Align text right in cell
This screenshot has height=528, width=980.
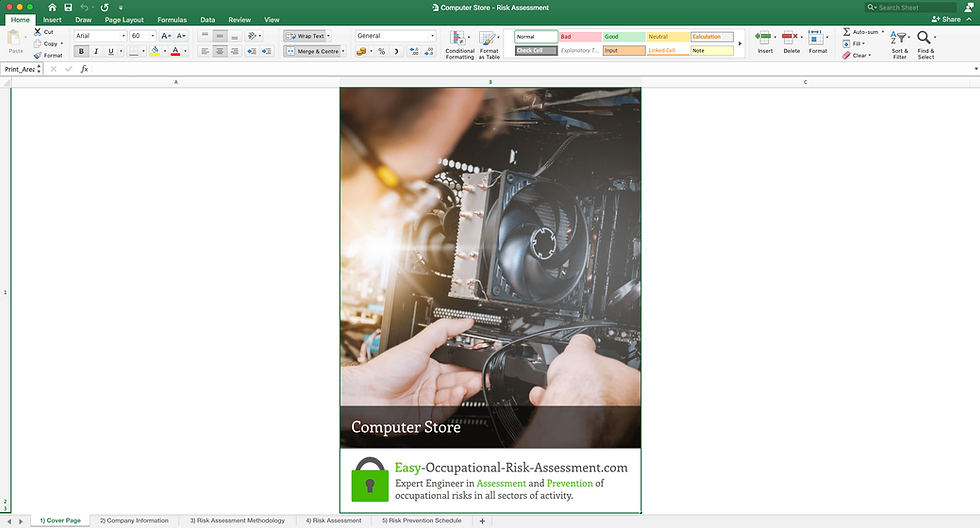(234, 51)
